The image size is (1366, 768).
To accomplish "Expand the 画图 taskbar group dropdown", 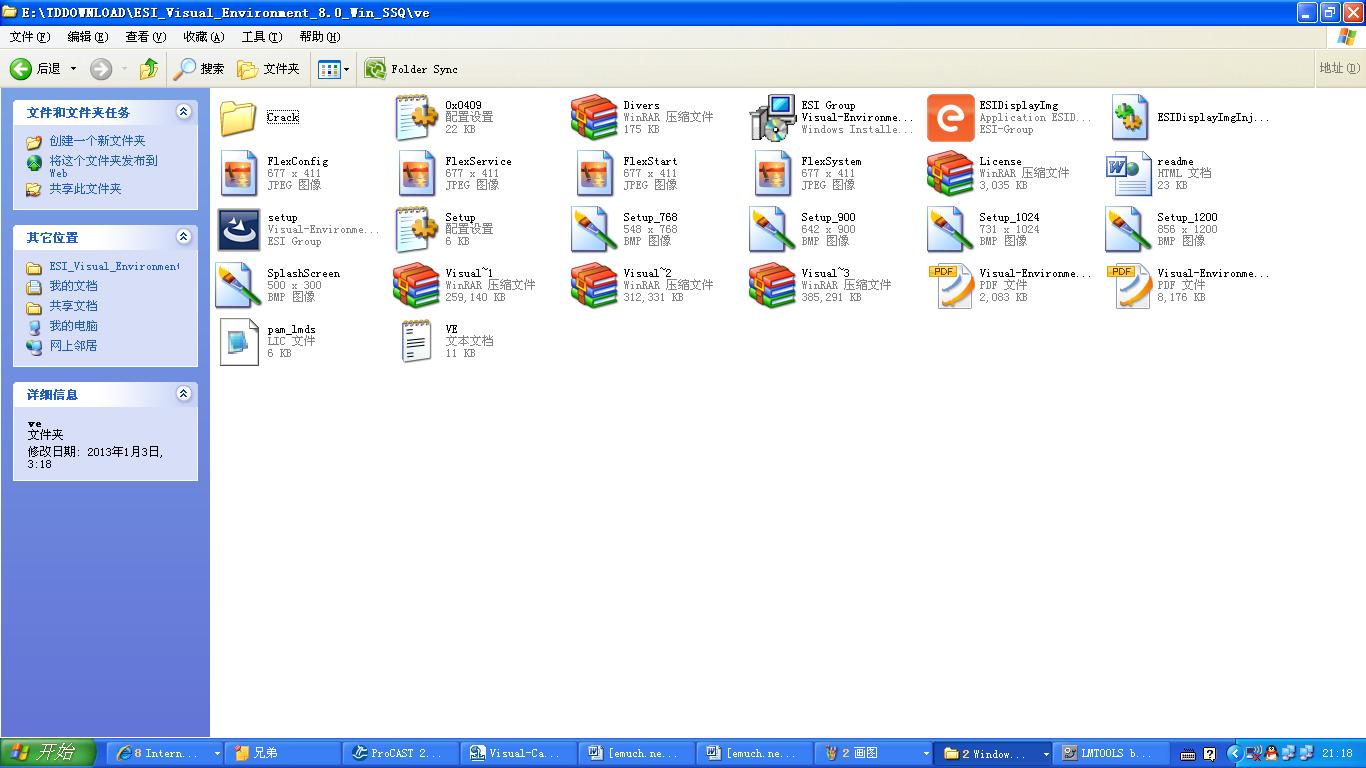I will click(927, 754).
